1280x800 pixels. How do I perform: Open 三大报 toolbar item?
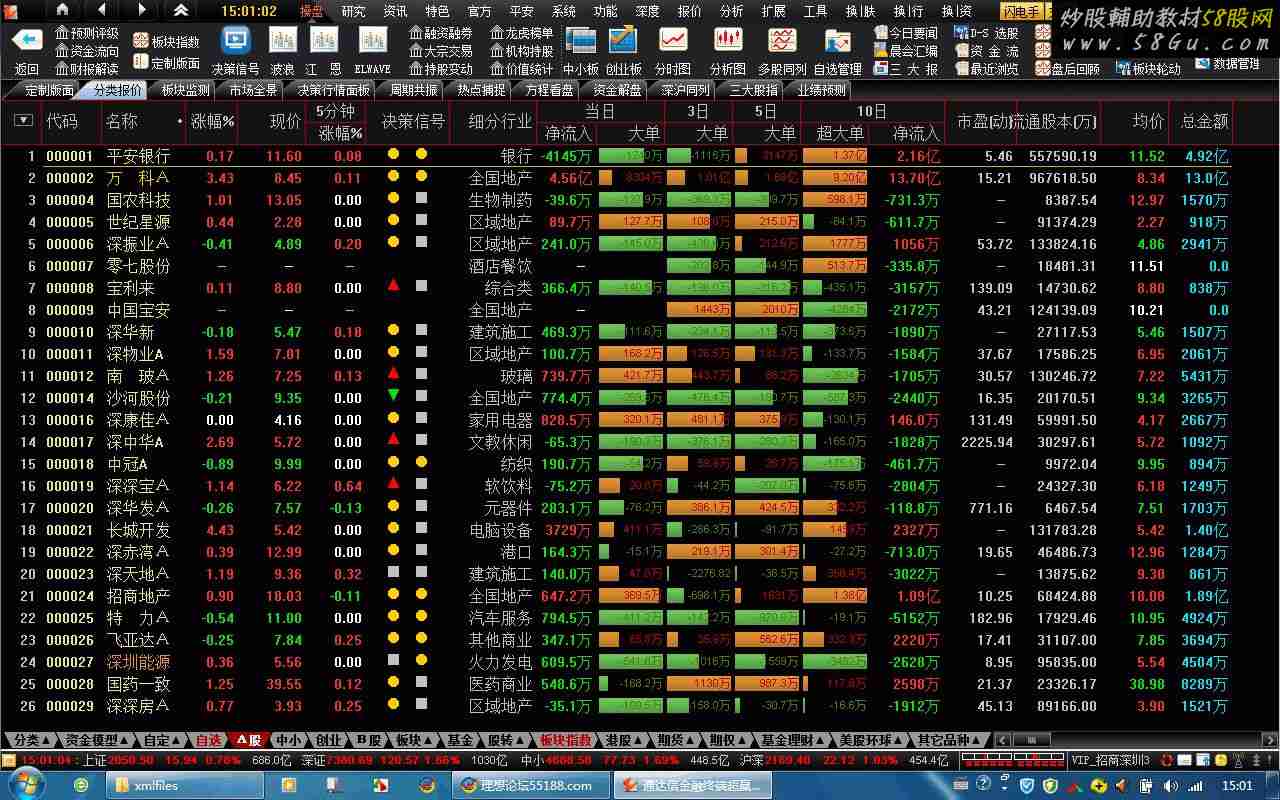pyautogui.click(x=906, y=69)
